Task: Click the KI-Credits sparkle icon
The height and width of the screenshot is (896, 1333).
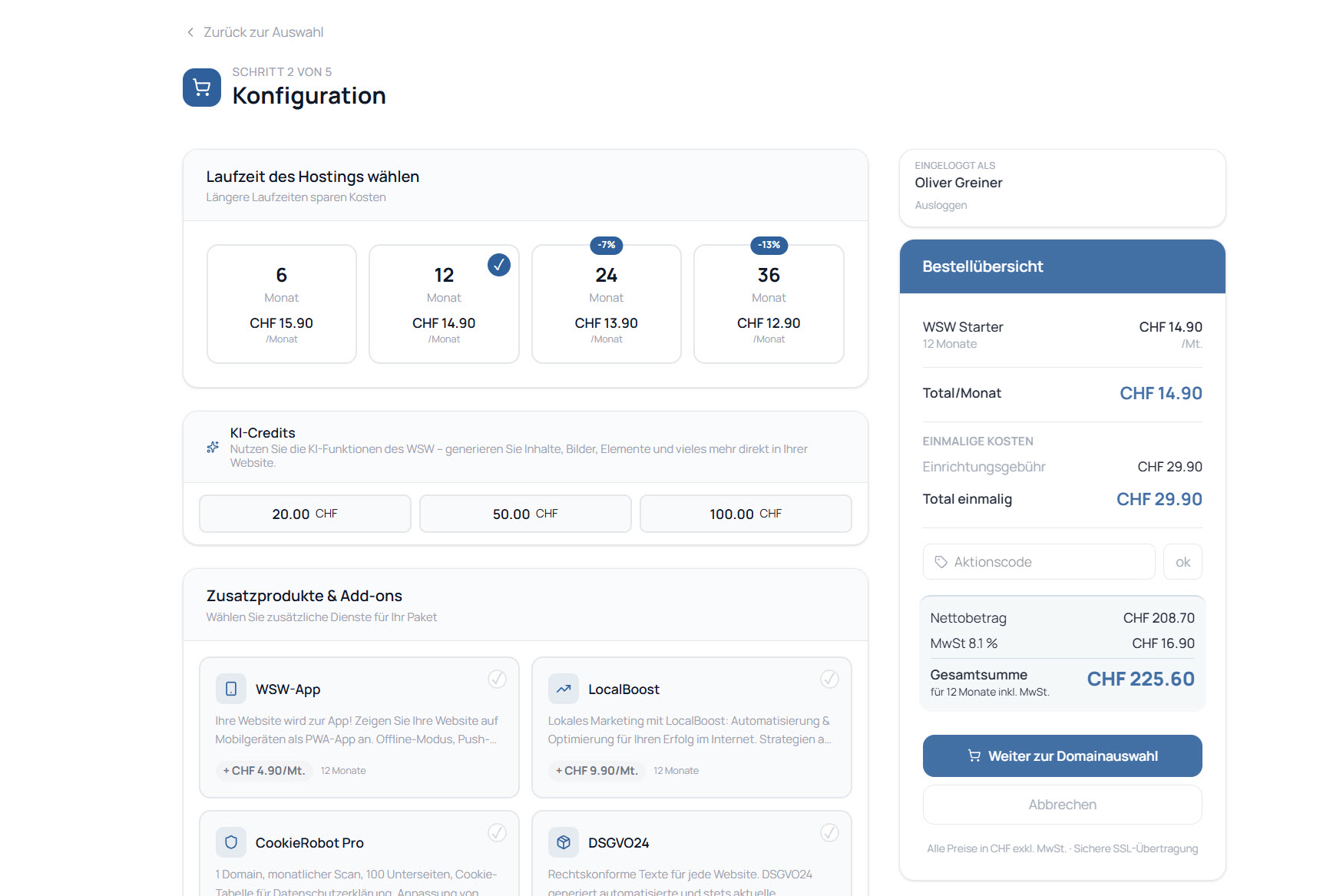Action: [x=213, y=447]
